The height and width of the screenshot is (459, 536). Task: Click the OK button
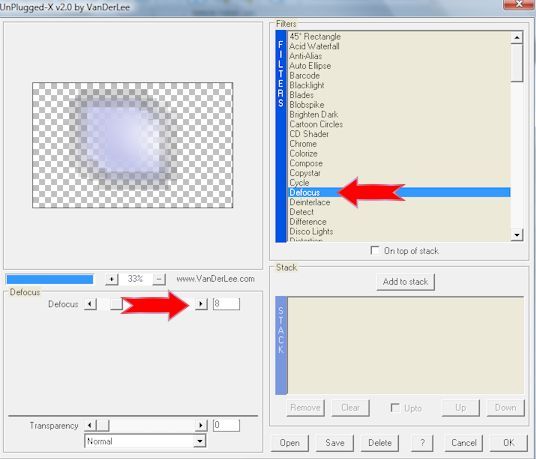coord(509,443)
